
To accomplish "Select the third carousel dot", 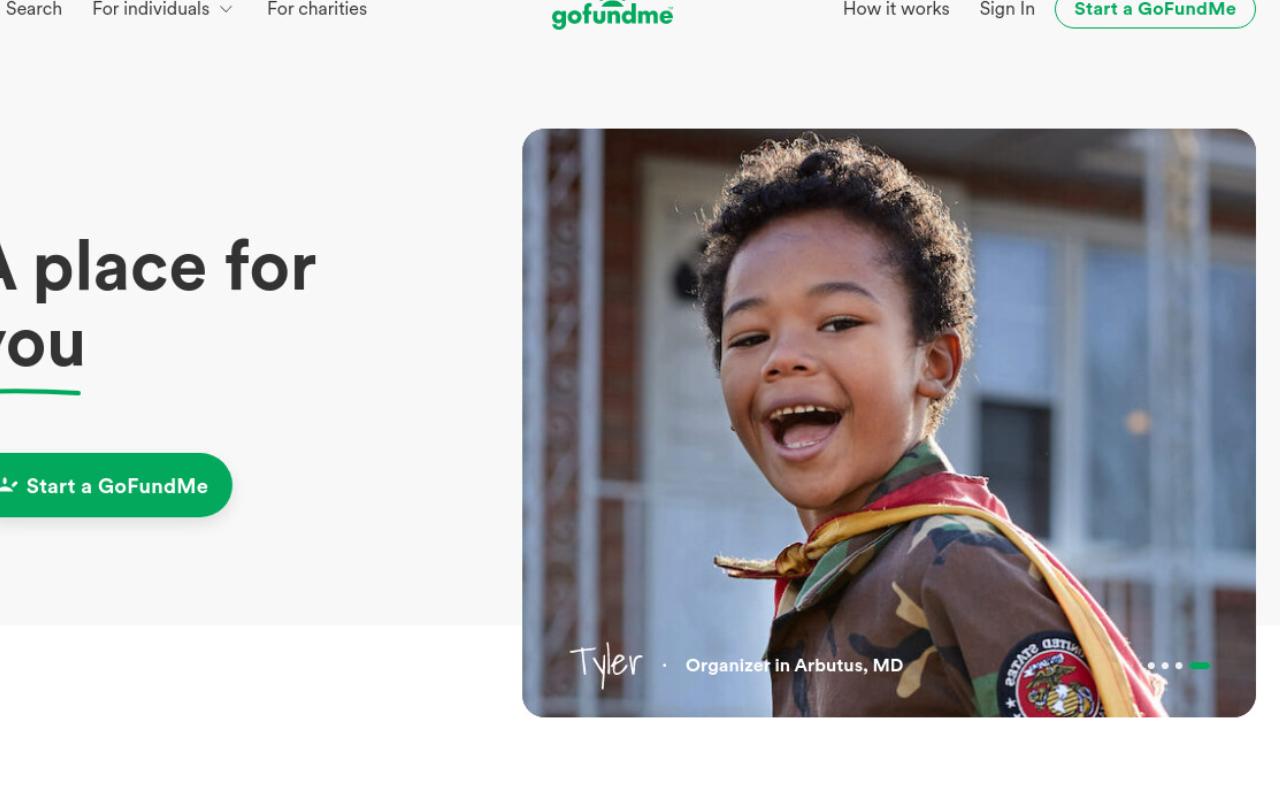I will click(x=1179, y=665).
